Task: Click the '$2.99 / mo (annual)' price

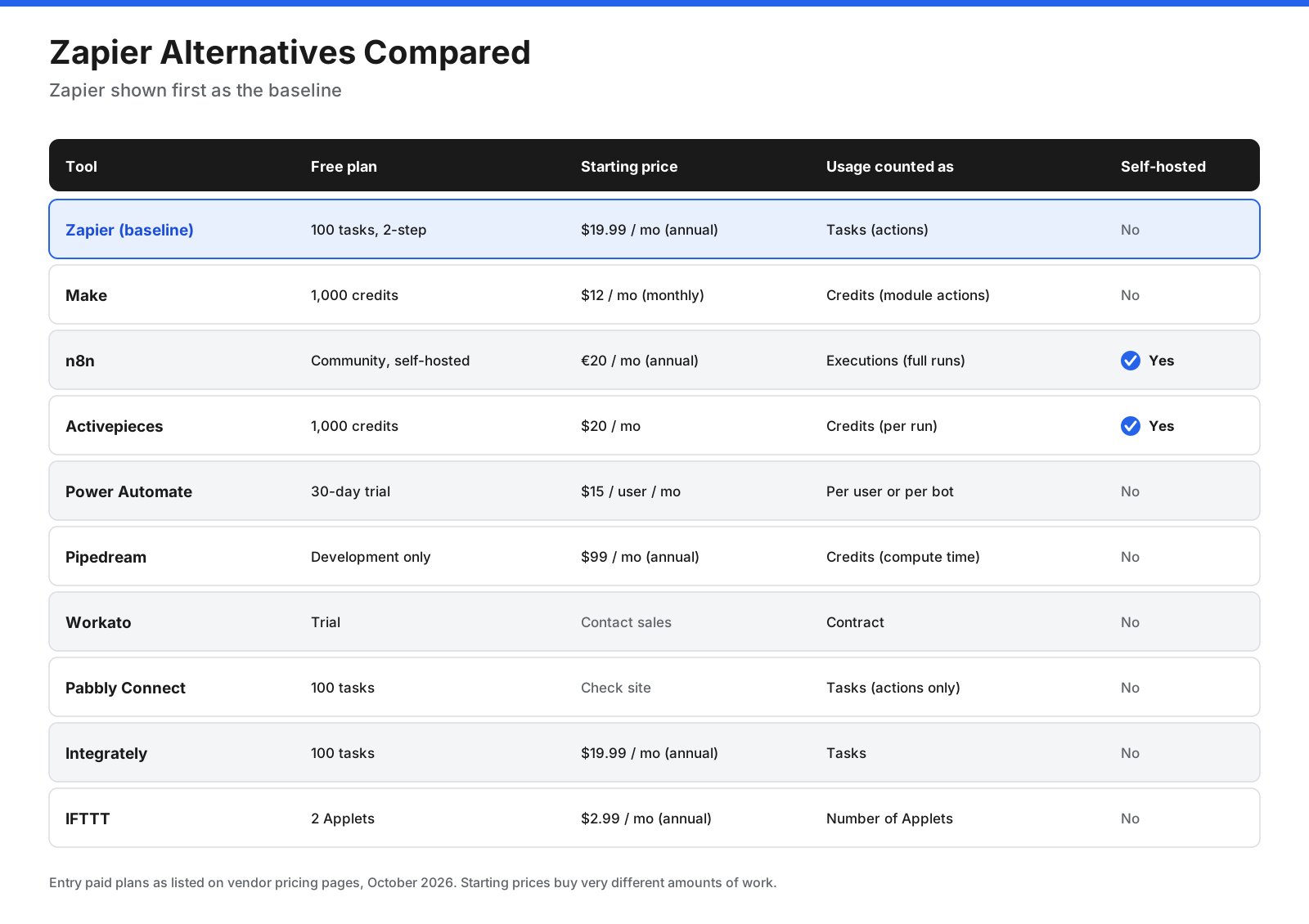Action: (646, 819)
